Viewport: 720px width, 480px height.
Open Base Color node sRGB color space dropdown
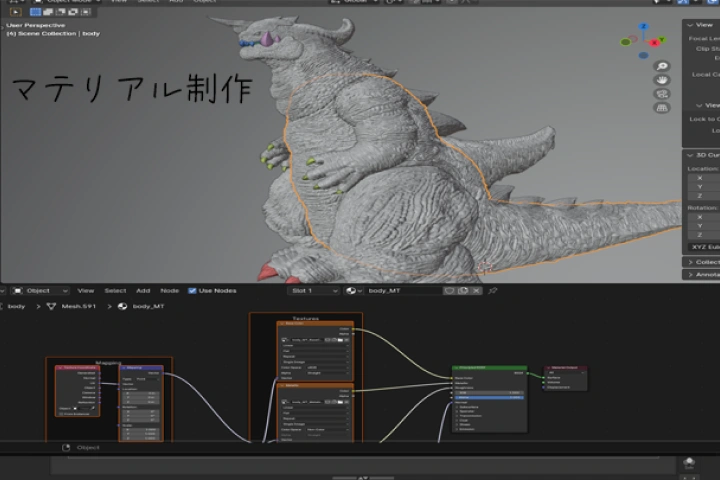[x=328, y=368]
